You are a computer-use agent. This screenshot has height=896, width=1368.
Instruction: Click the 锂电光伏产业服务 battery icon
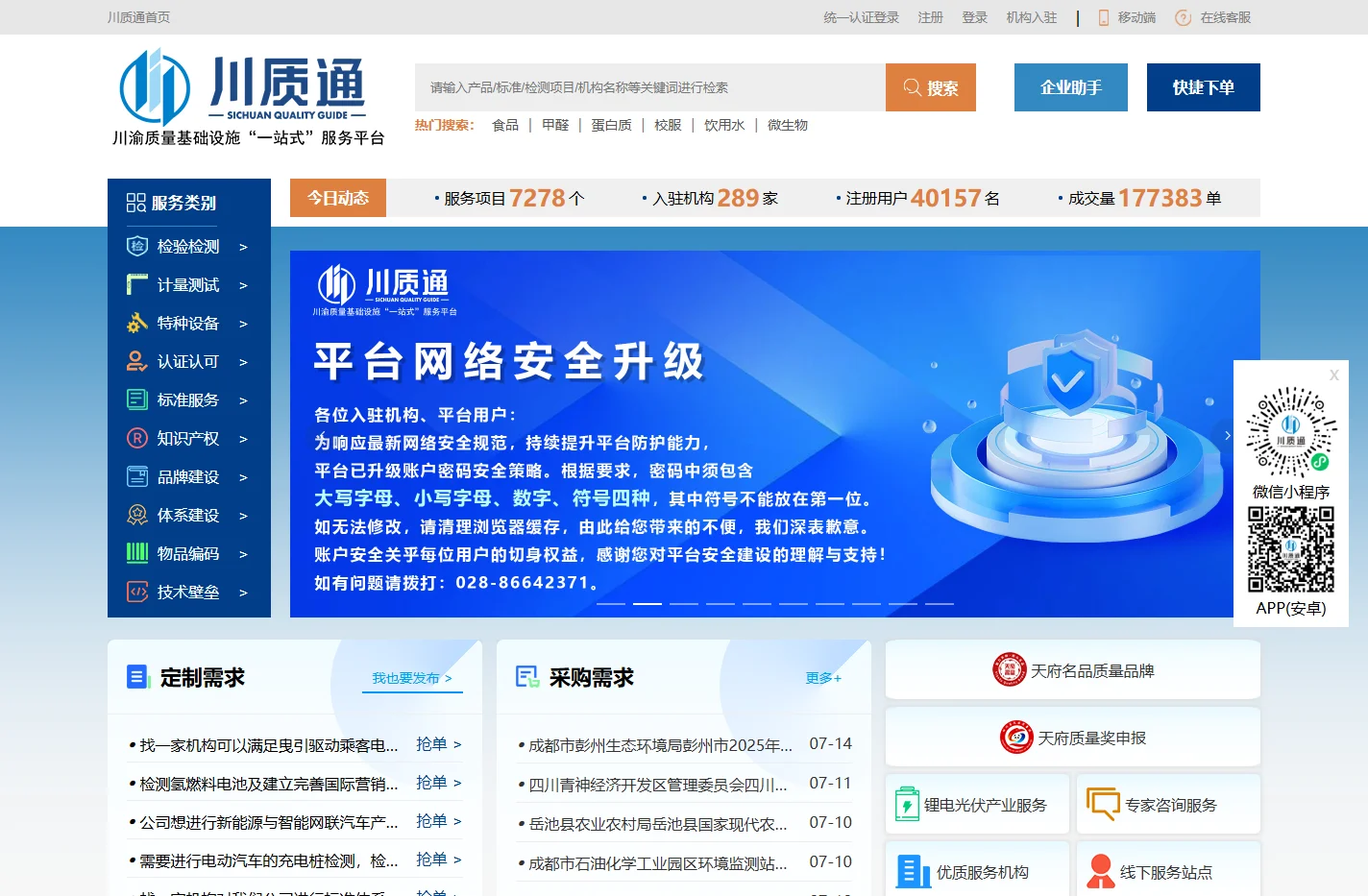pyautogui.click(x=907, y=804)
